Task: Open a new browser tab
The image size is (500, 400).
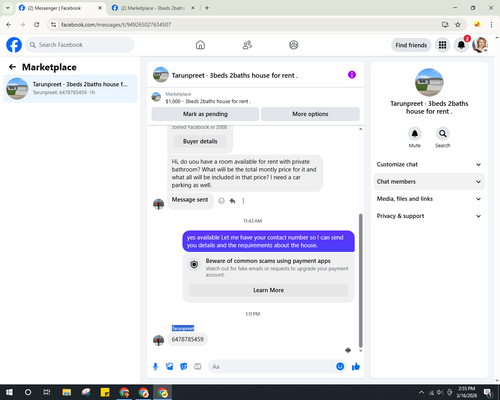Action: pyautogui.click(x=207, y=8)
